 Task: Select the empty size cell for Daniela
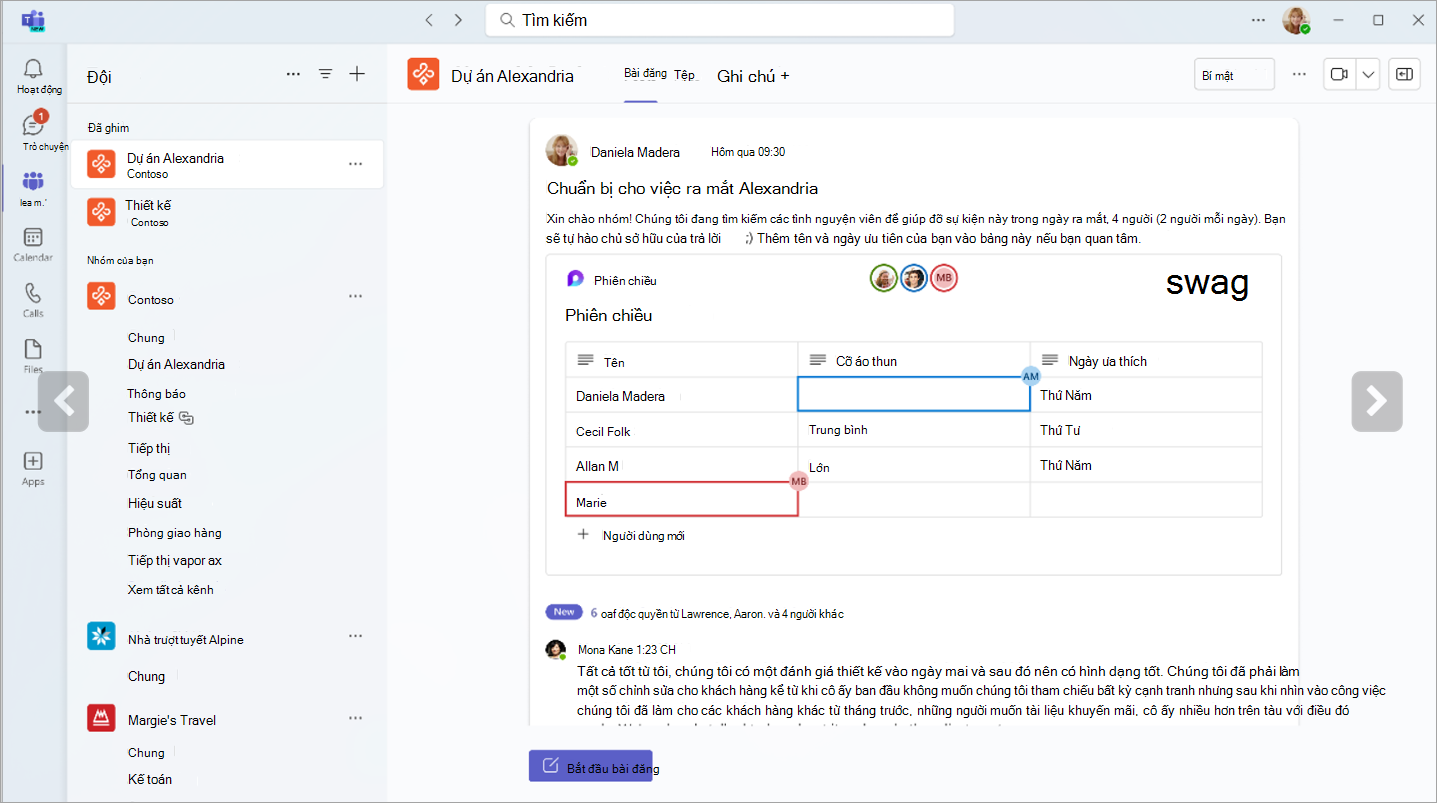click(x=914, y=394)
